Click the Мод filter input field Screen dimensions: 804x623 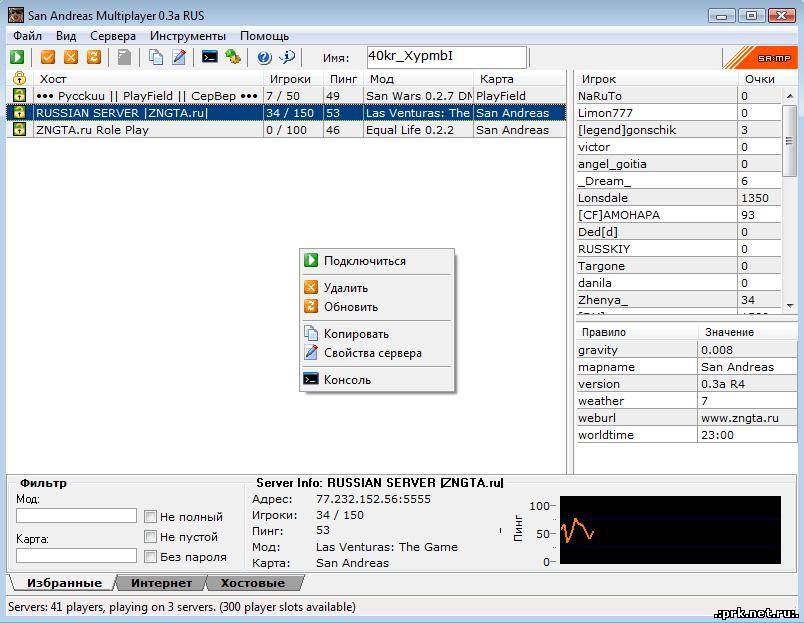coord(76,515)
